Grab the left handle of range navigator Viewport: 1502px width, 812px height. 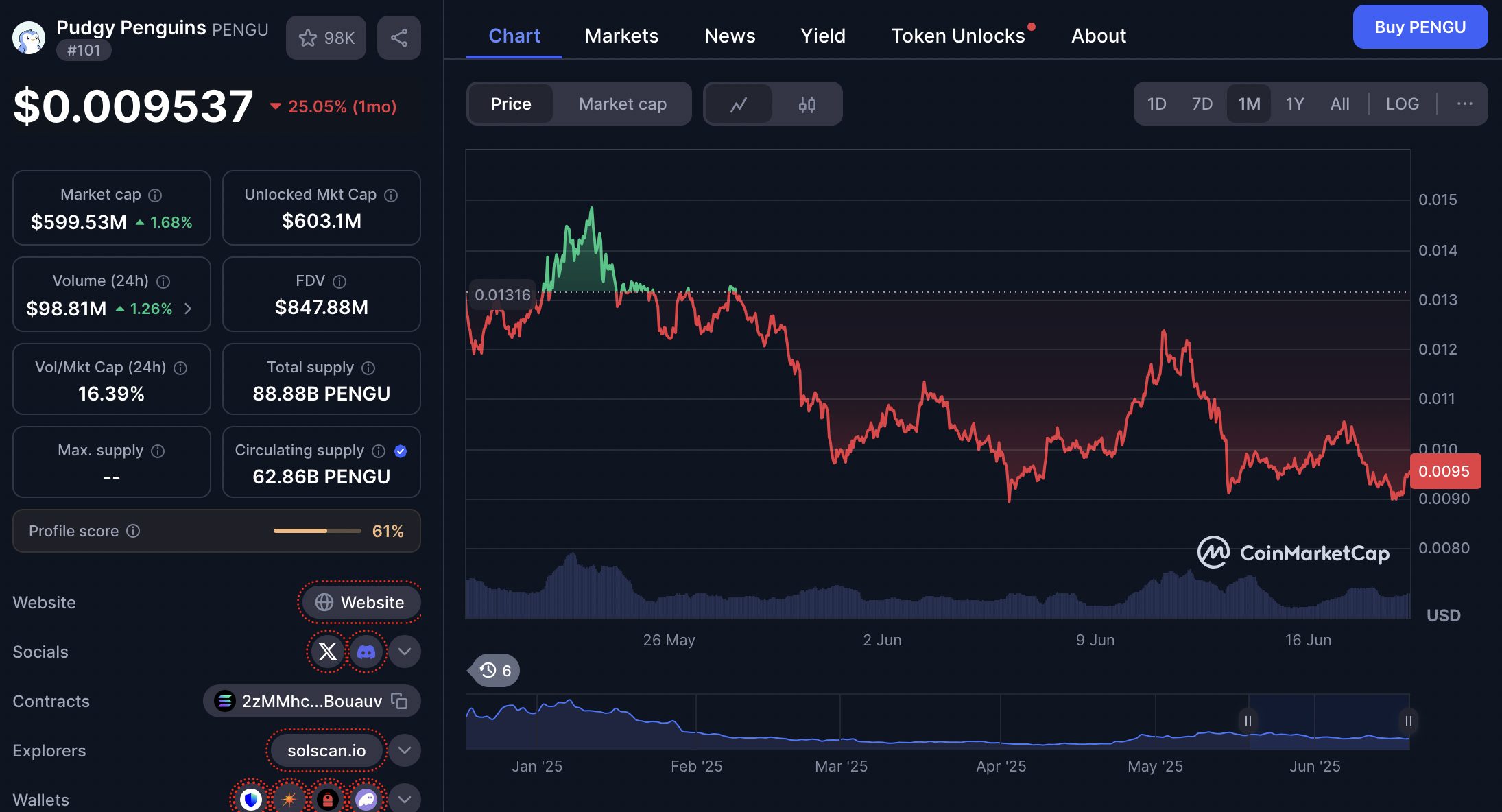1248,721
